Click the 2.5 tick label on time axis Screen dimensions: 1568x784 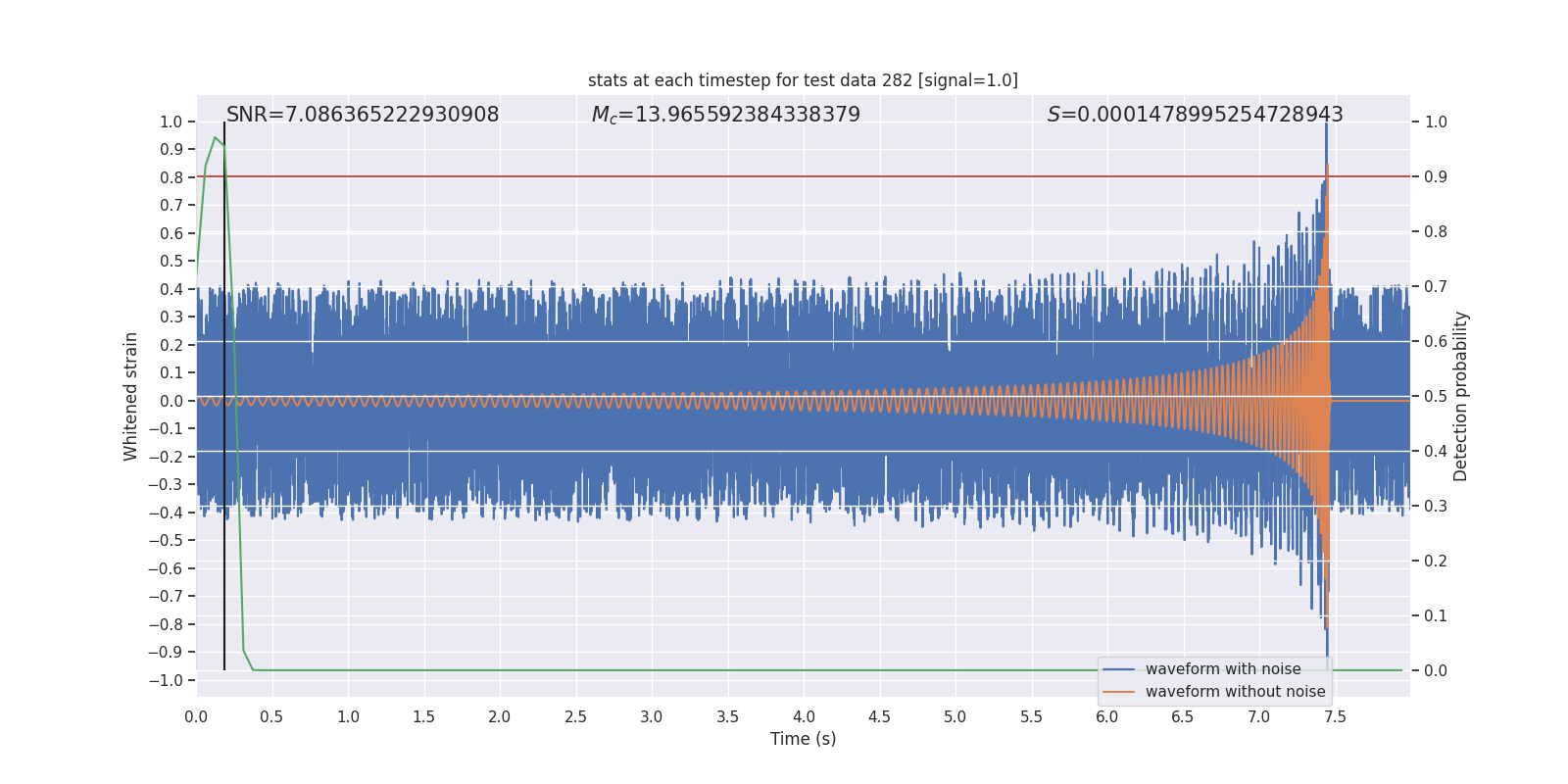click(575, 717)
